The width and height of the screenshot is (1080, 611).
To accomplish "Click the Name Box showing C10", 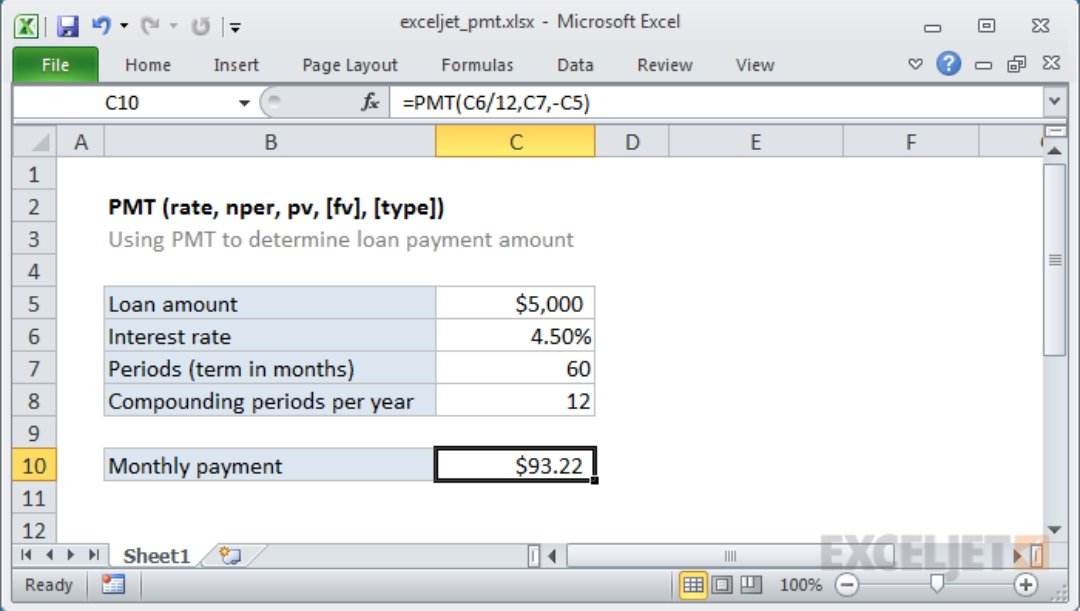I will (125, 103).
